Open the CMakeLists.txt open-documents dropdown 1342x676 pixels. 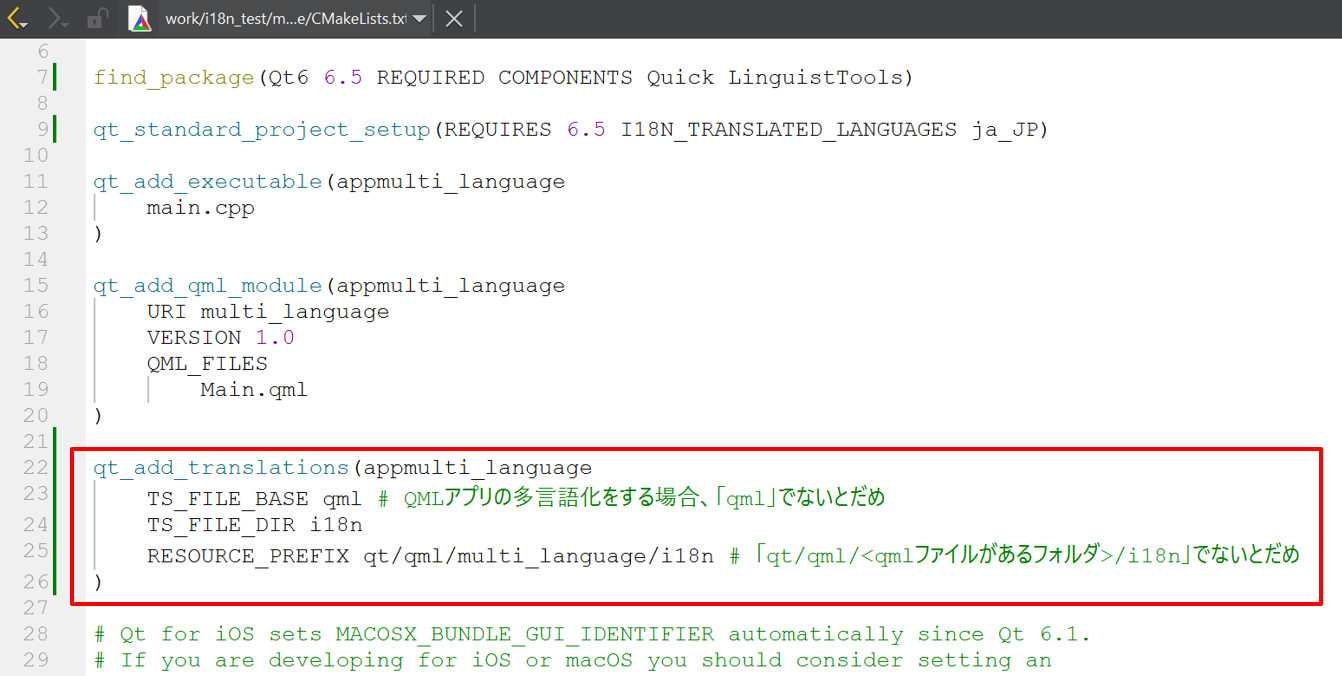click(419, 19)
